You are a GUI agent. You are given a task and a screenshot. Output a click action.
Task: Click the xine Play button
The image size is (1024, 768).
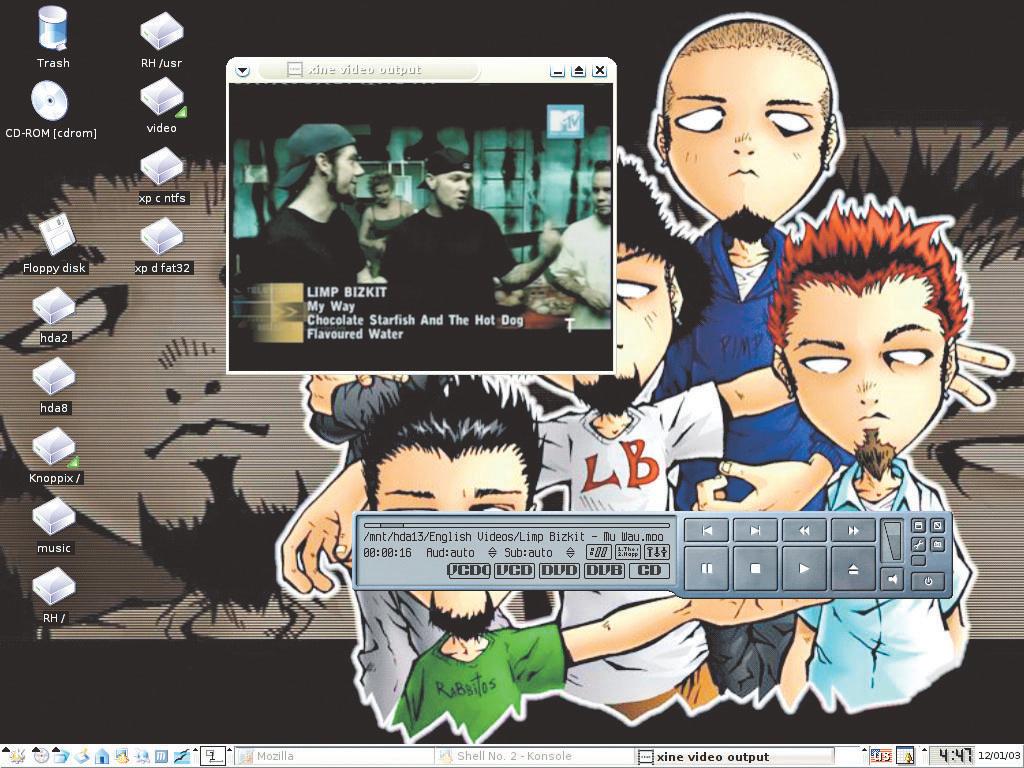tap(804, 569)
